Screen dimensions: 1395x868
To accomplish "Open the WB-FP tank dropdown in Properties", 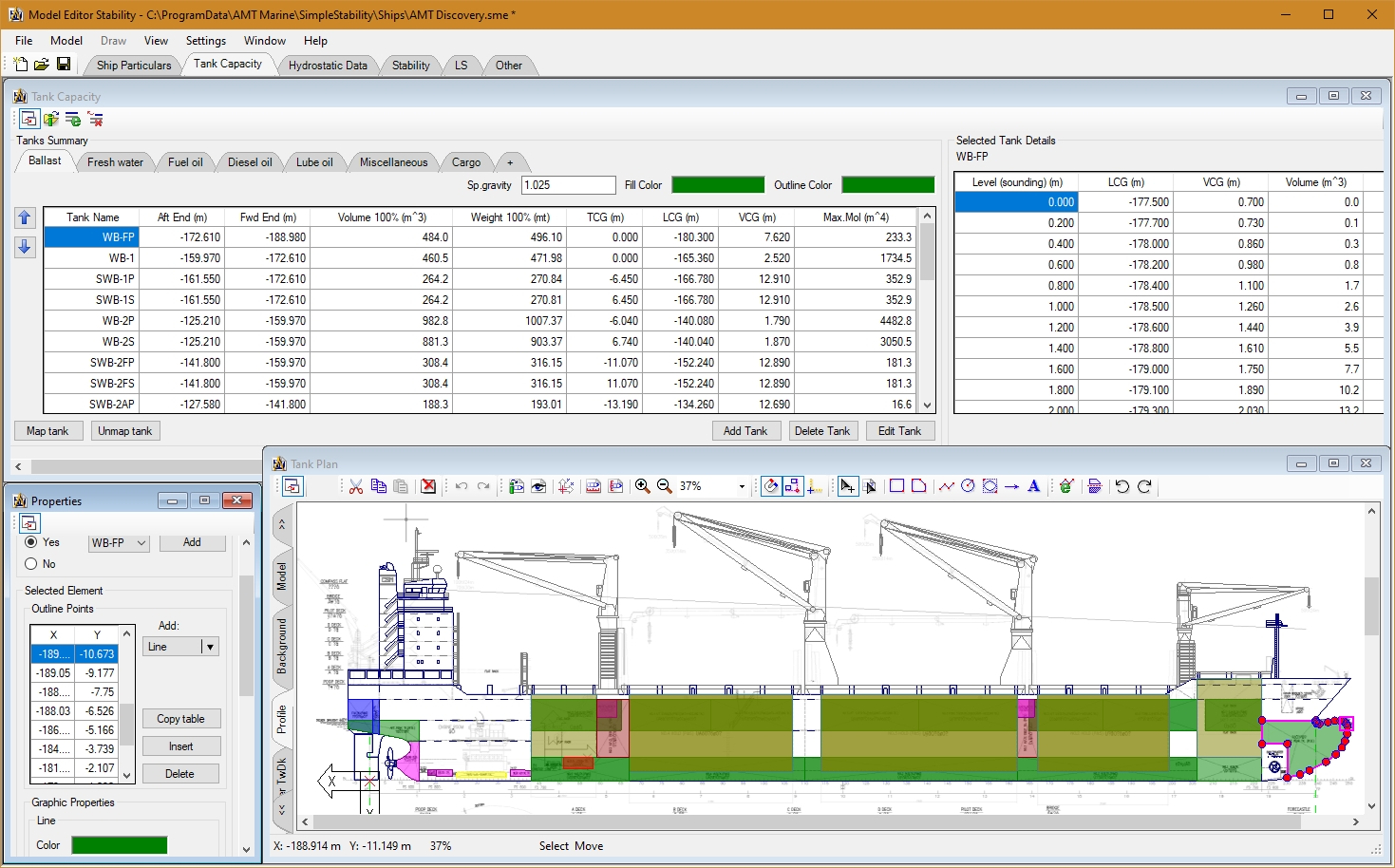I will pos(141,543).
